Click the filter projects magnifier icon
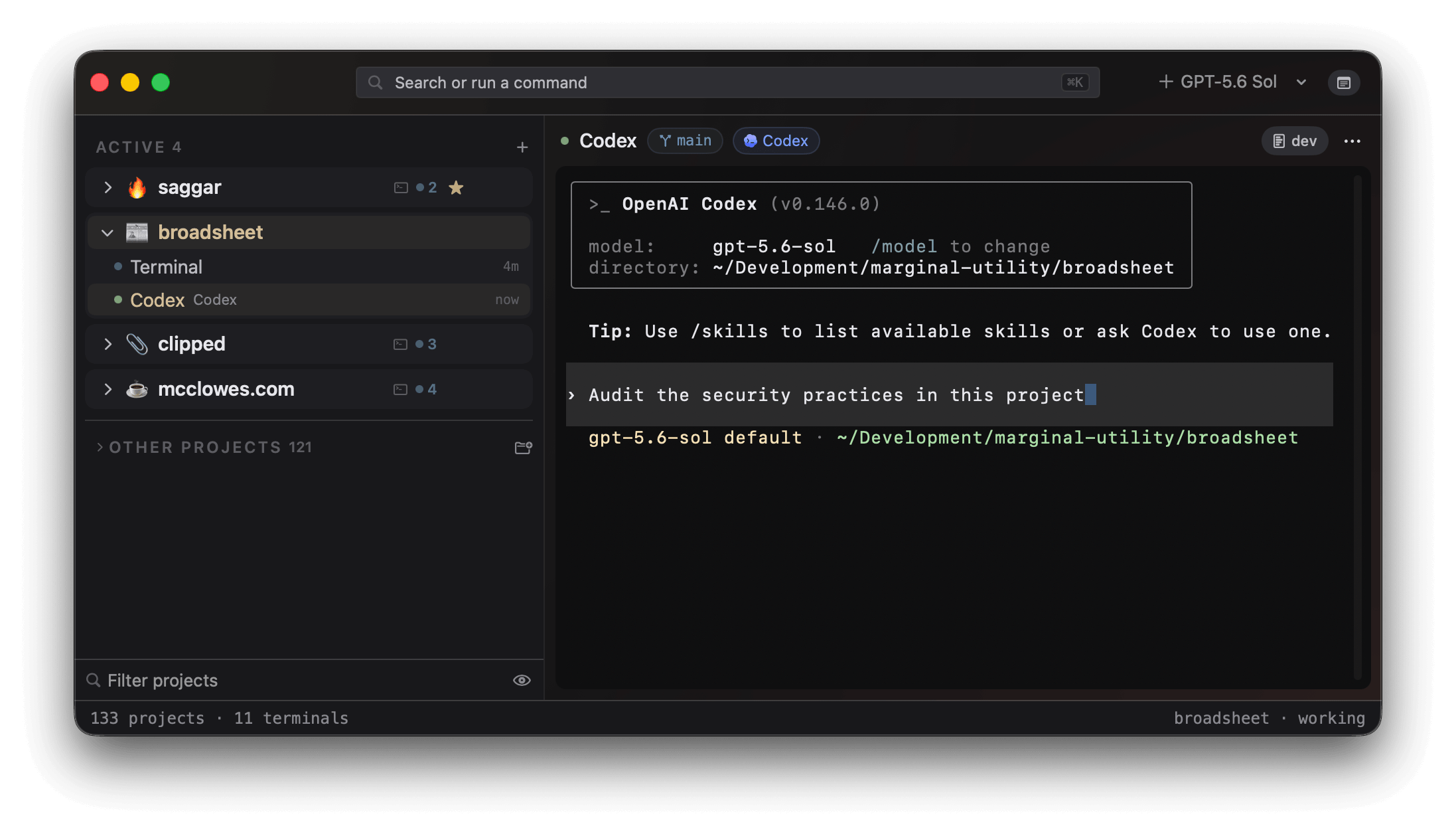This screenshot has width=1456, height=834. 94,680
